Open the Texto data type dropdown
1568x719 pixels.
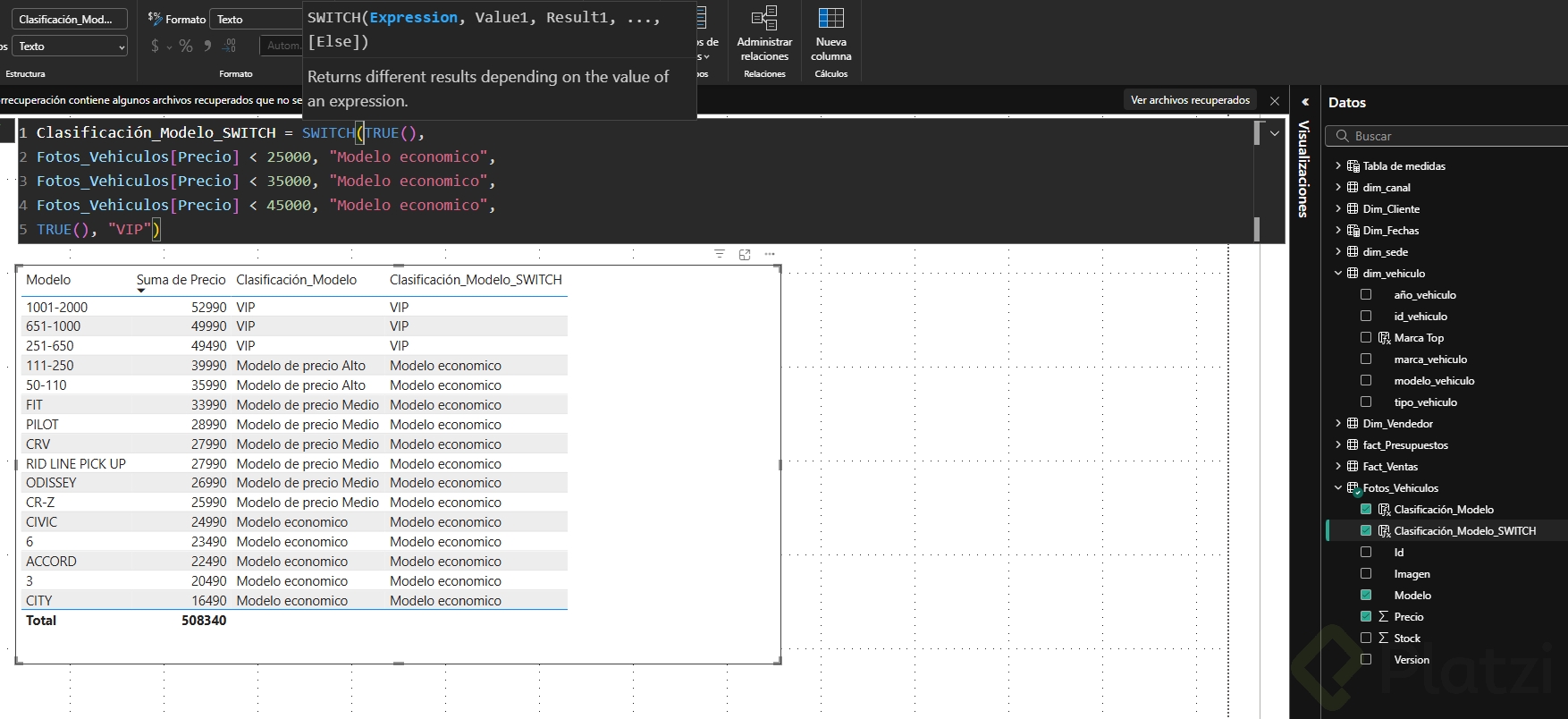tap(70, 46)
